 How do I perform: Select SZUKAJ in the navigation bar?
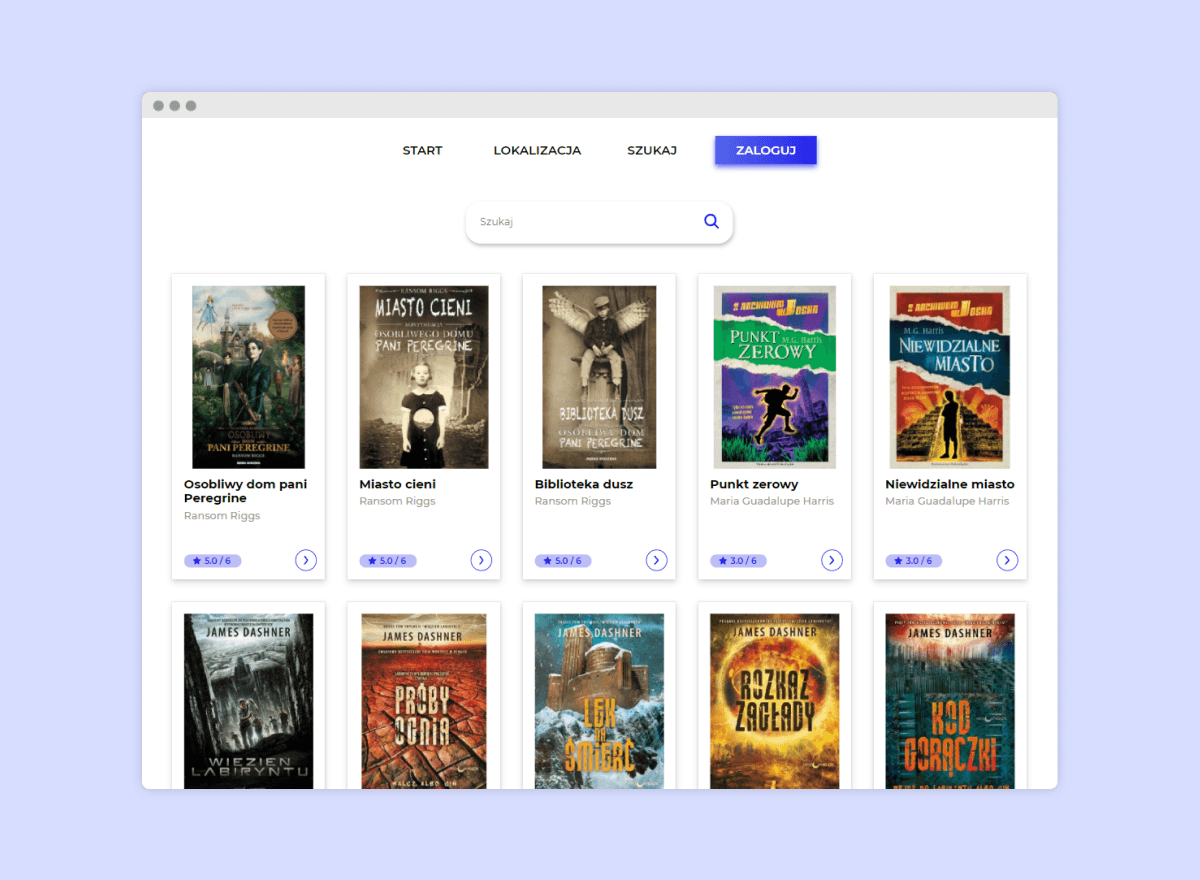click(652, 151)
